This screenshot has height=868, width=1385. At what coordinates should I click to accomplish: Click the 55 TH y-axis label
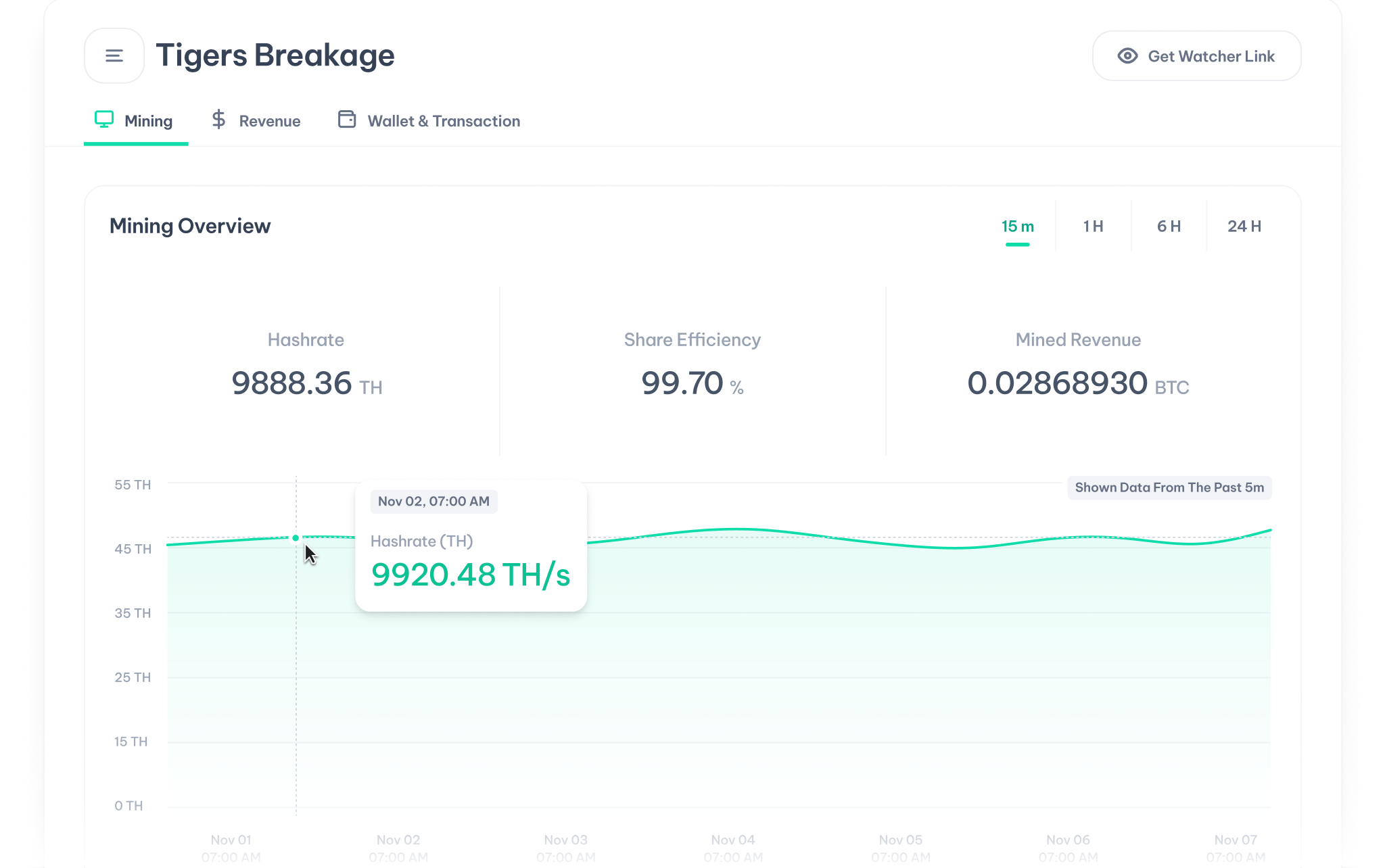[x=133, y=485]
